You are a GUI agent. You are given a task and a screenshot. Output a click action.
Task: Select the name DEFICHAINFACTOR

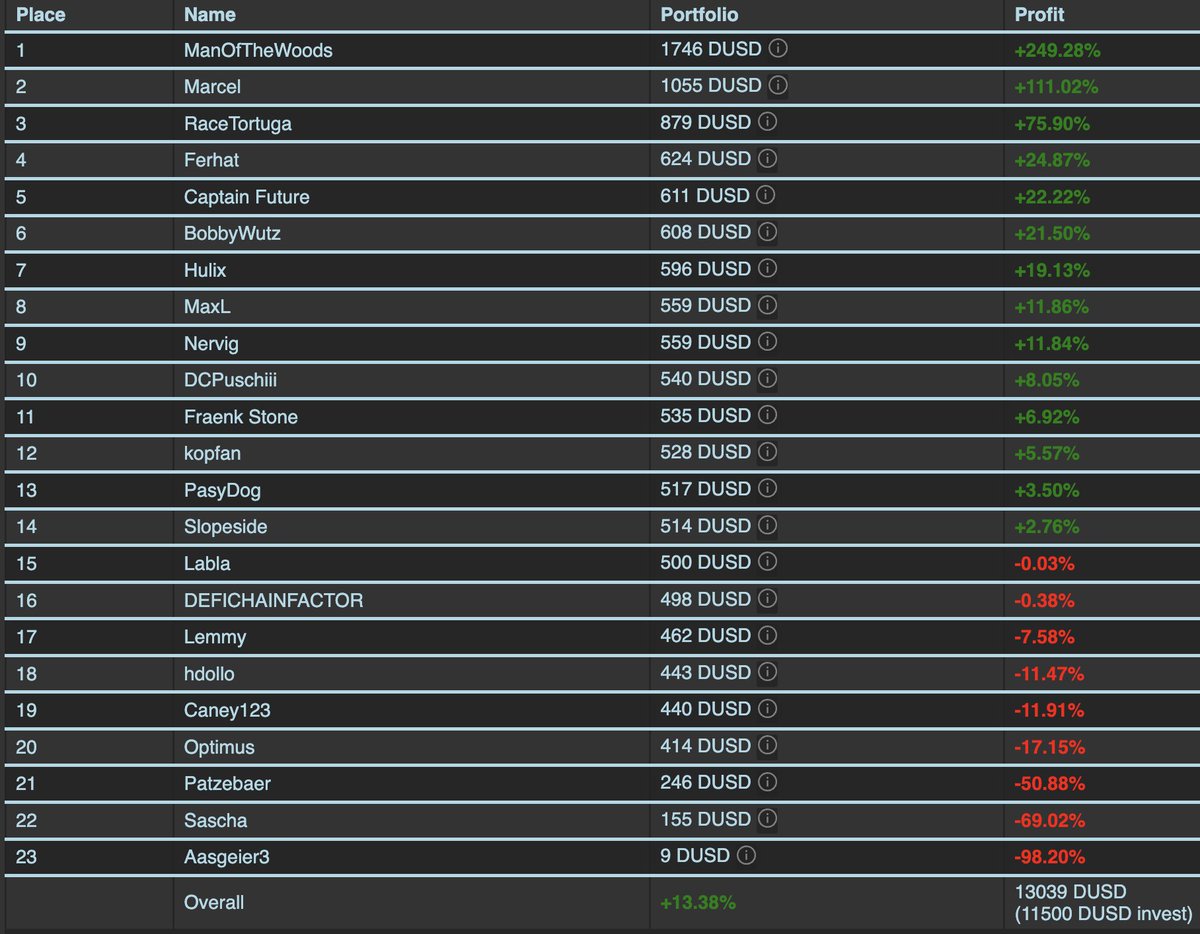[274, 600]
